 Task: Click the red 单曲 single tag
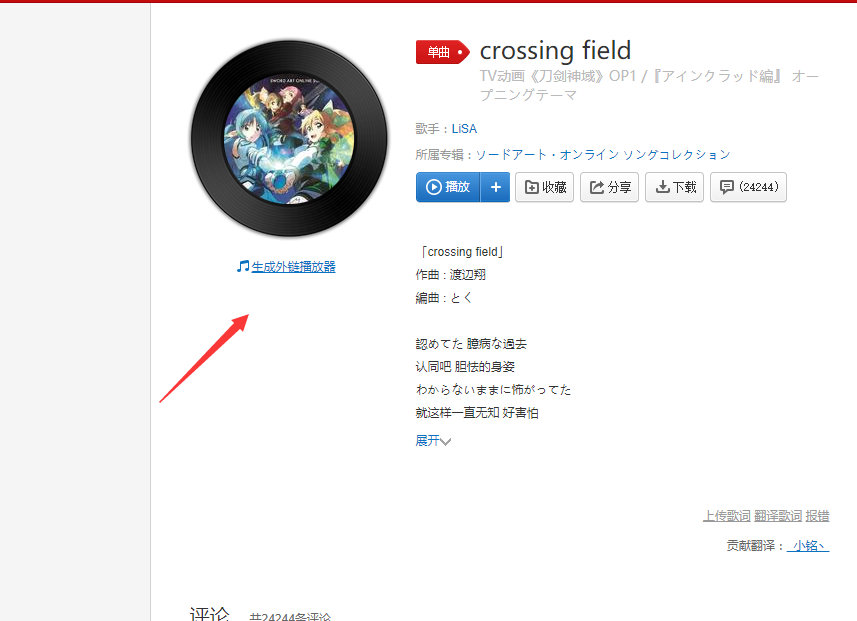(443, 52)
